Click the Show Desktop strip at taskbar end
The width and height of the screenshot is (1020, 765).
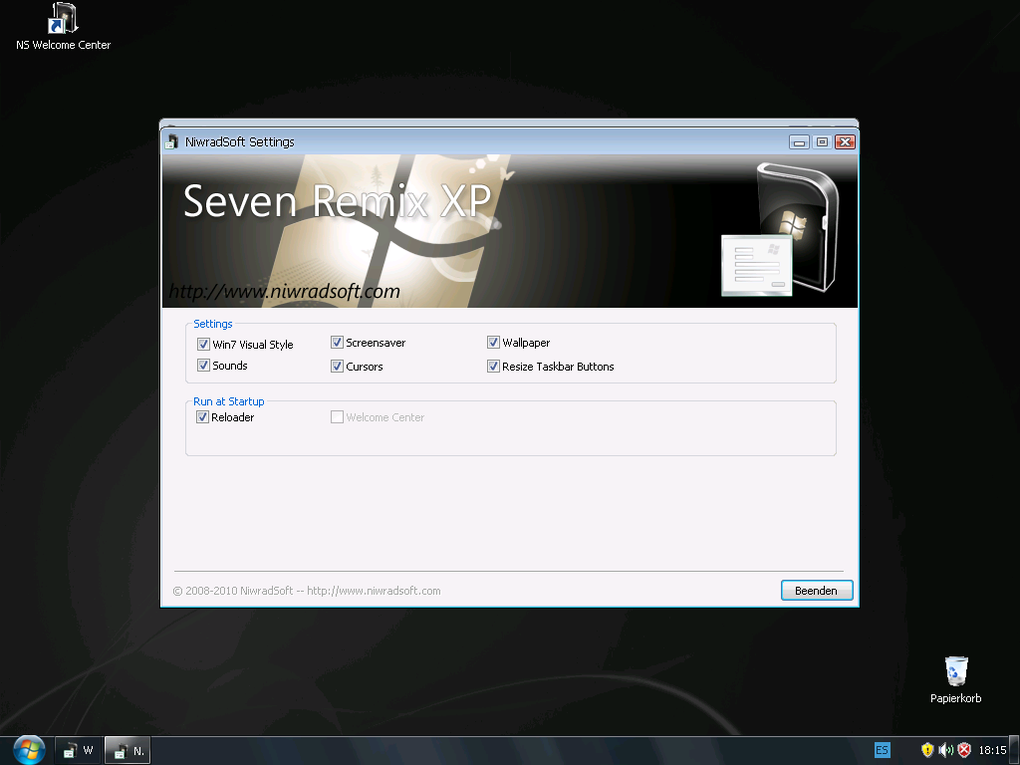click(1013, 750)
